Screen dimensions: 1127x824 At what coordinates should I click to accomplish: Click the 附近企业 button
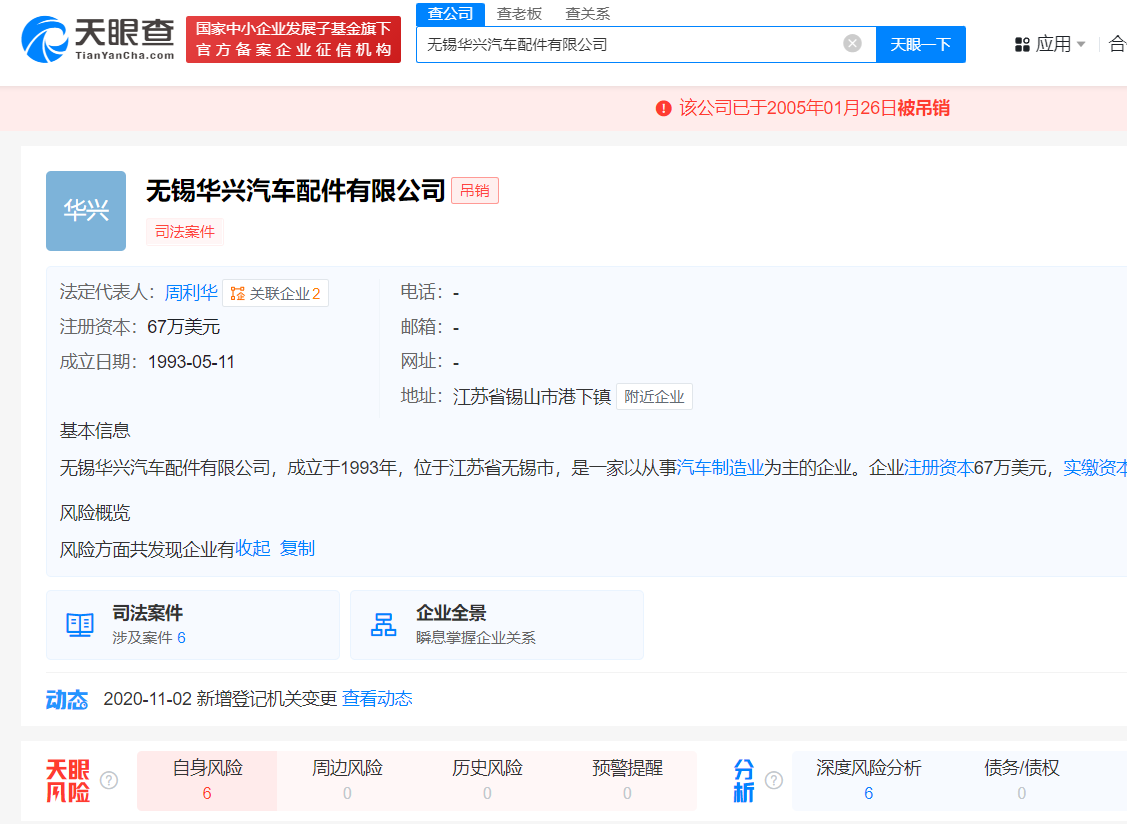coord(654,397)
